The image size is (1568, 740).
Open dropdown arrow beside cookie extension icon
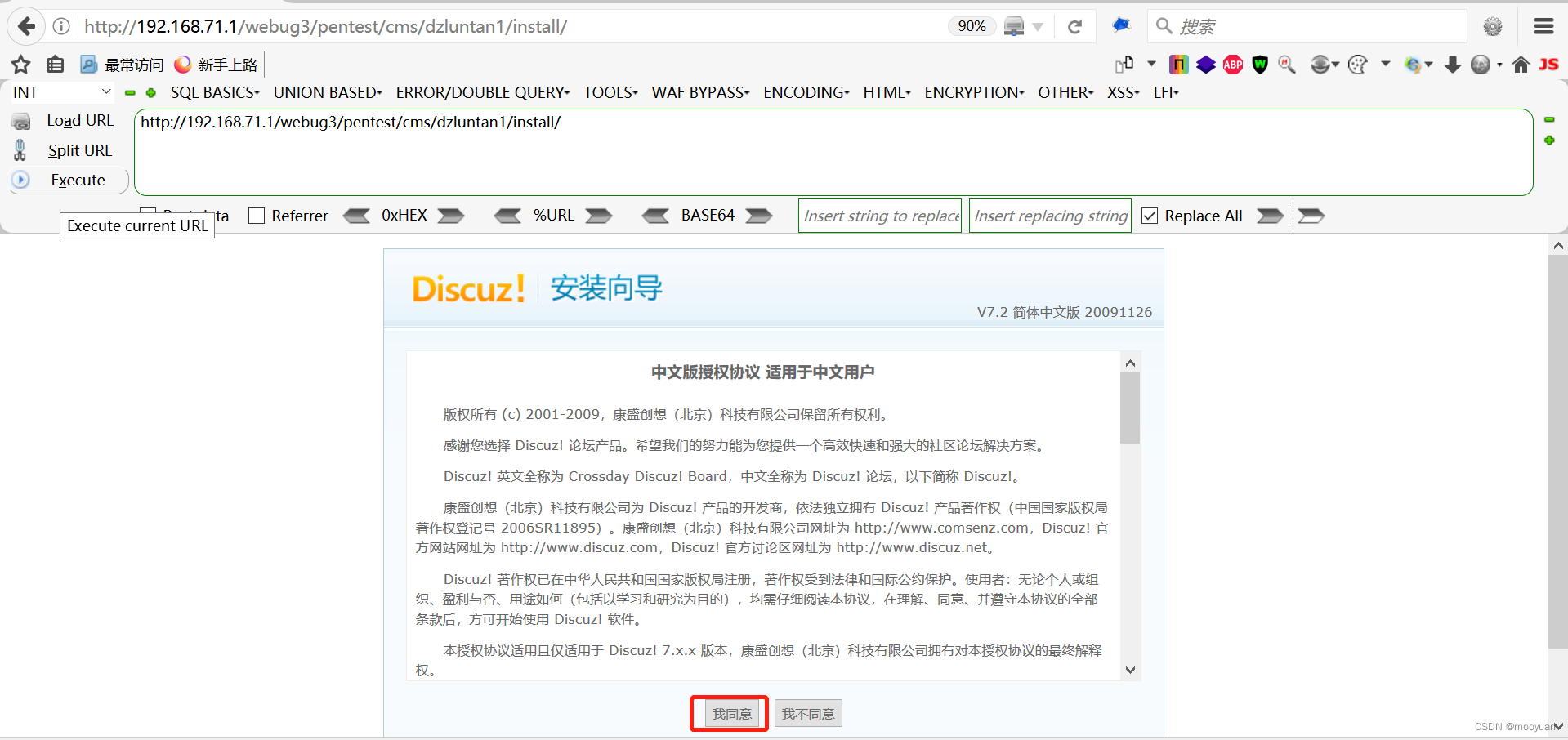tap(1386, 64)
